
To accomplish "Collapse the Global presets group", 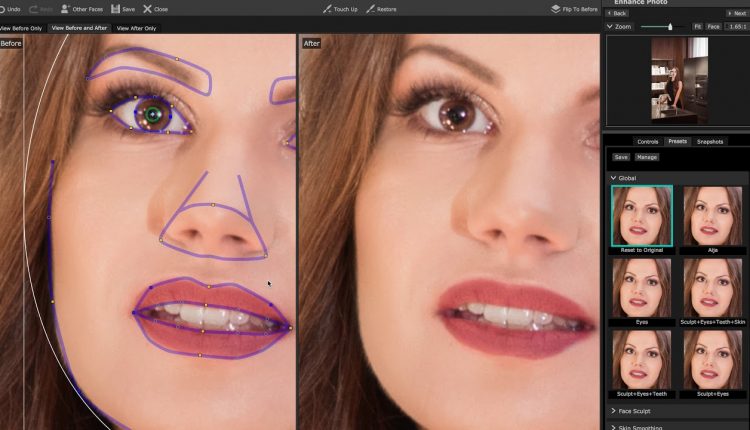I will [x=613, y=178].
